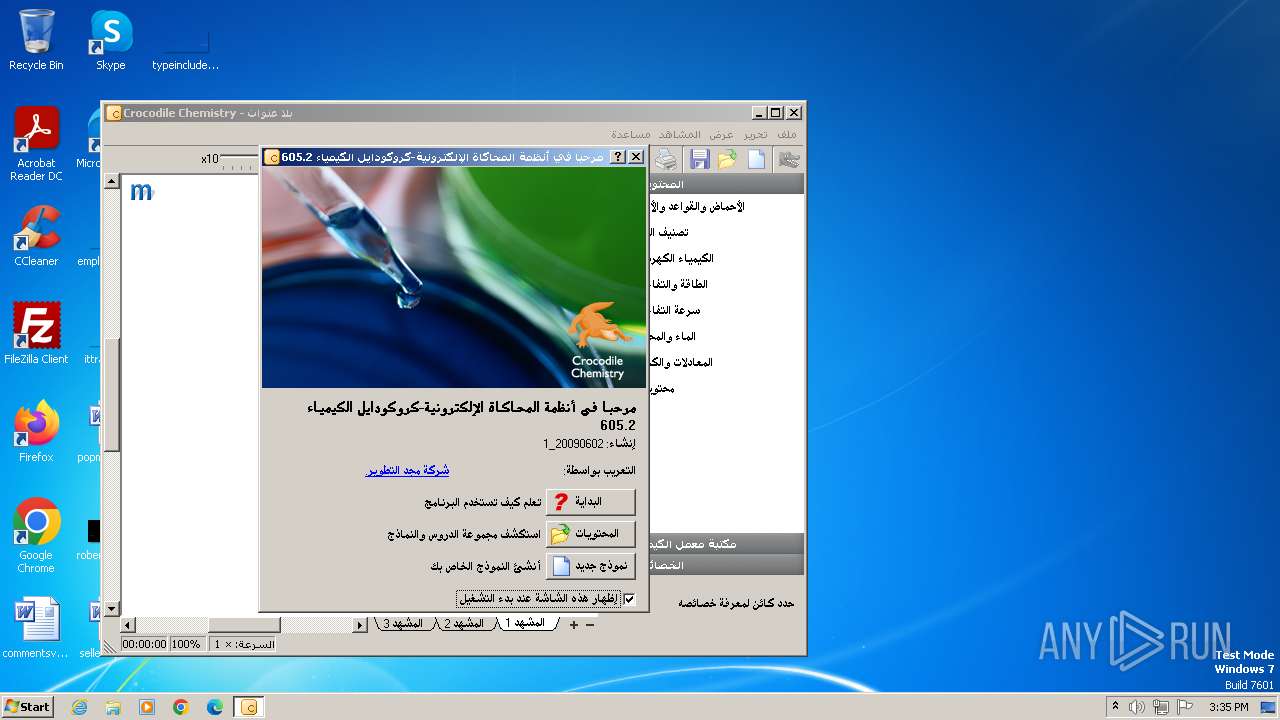Image resolution: width=1280 pixels, height=720 pixels.
Task: Click the نموذج جديد new model button
Action: (x=590, y=566)
